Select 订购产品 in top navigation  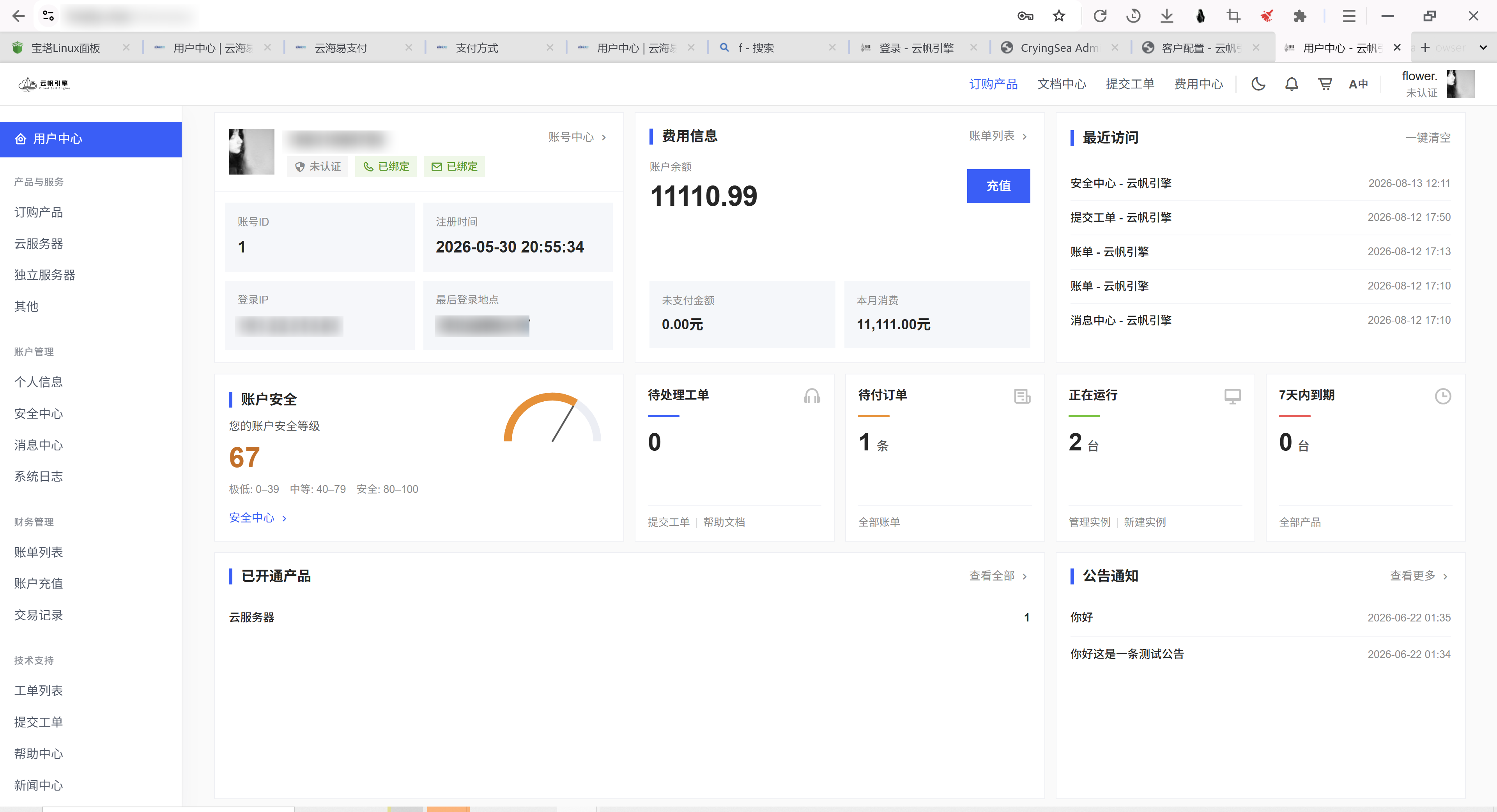click(x=993, y=84)
